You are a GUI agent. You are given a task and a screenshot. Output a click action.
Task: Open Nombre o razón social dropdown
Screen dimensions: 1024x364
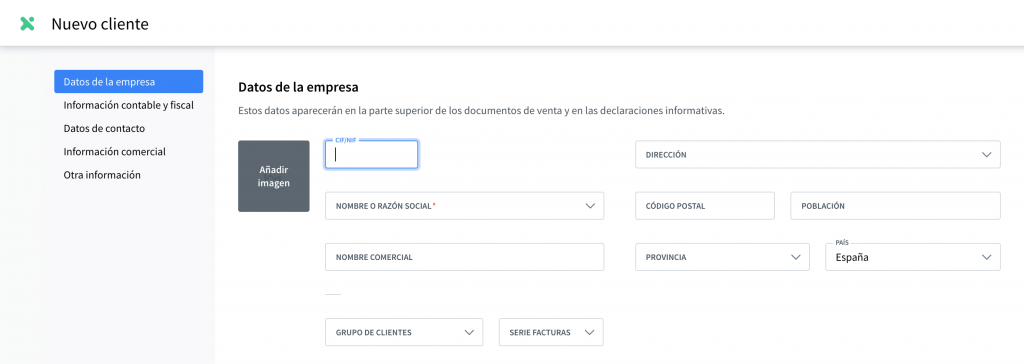[x=464, y=206]
